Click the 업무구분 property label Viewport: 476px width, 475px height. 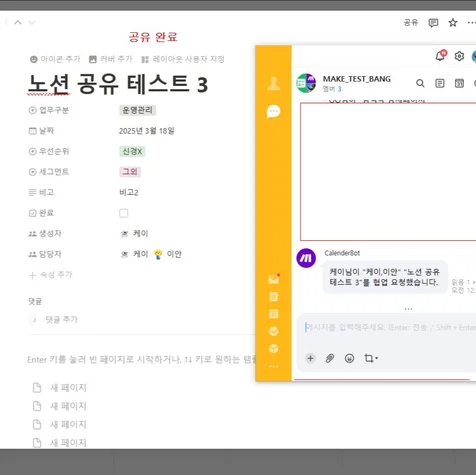(x=49, y=110)
